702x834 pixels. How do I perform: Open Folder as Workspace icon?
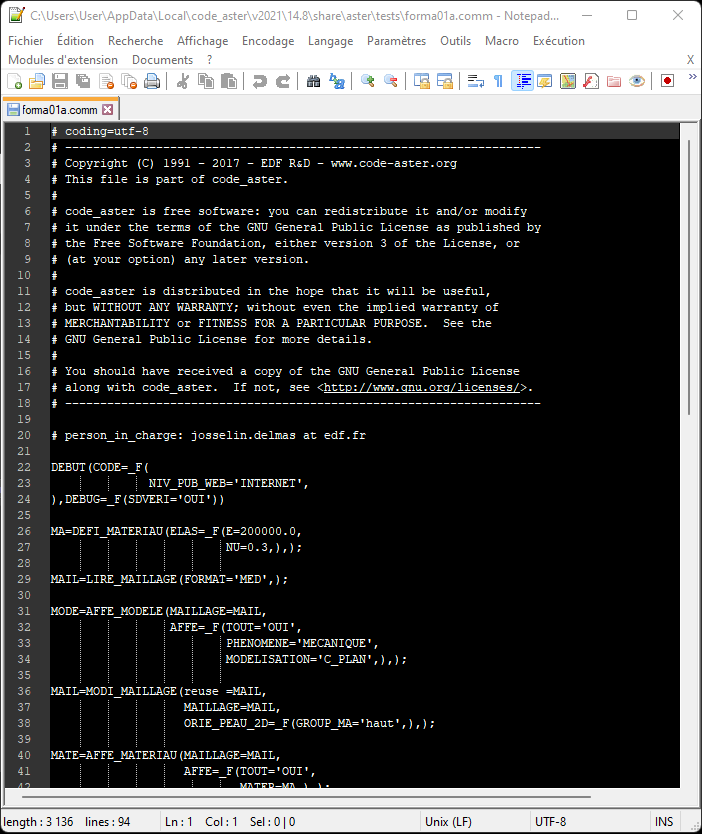coord(614,81)
